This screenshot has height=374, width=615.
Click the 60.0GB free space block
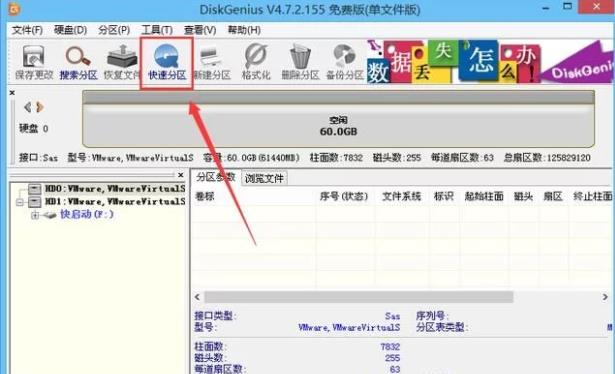coord(338,120)
